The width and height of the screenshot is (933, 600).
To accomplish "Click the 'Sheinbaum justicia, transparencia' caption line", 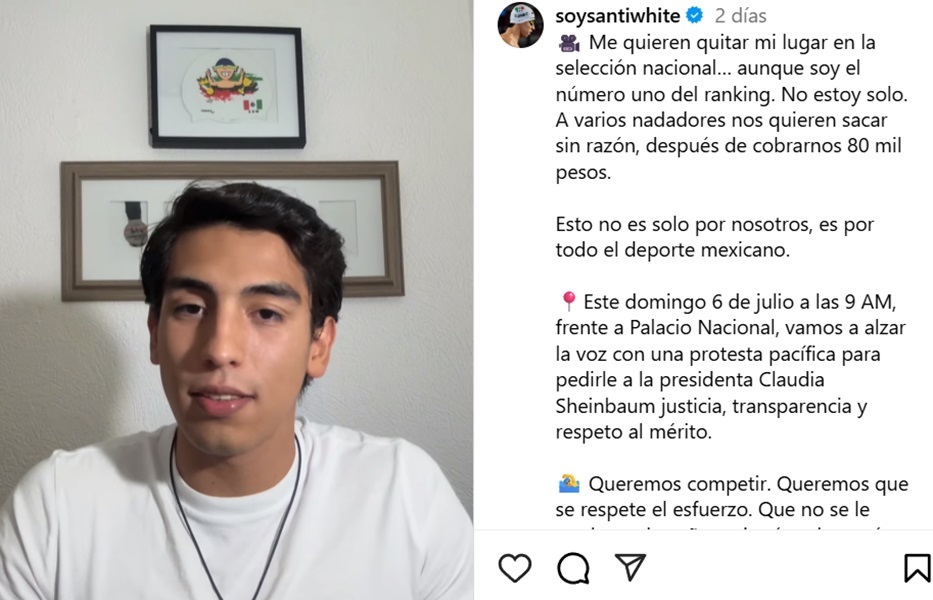I will click(x=711, y=406).
